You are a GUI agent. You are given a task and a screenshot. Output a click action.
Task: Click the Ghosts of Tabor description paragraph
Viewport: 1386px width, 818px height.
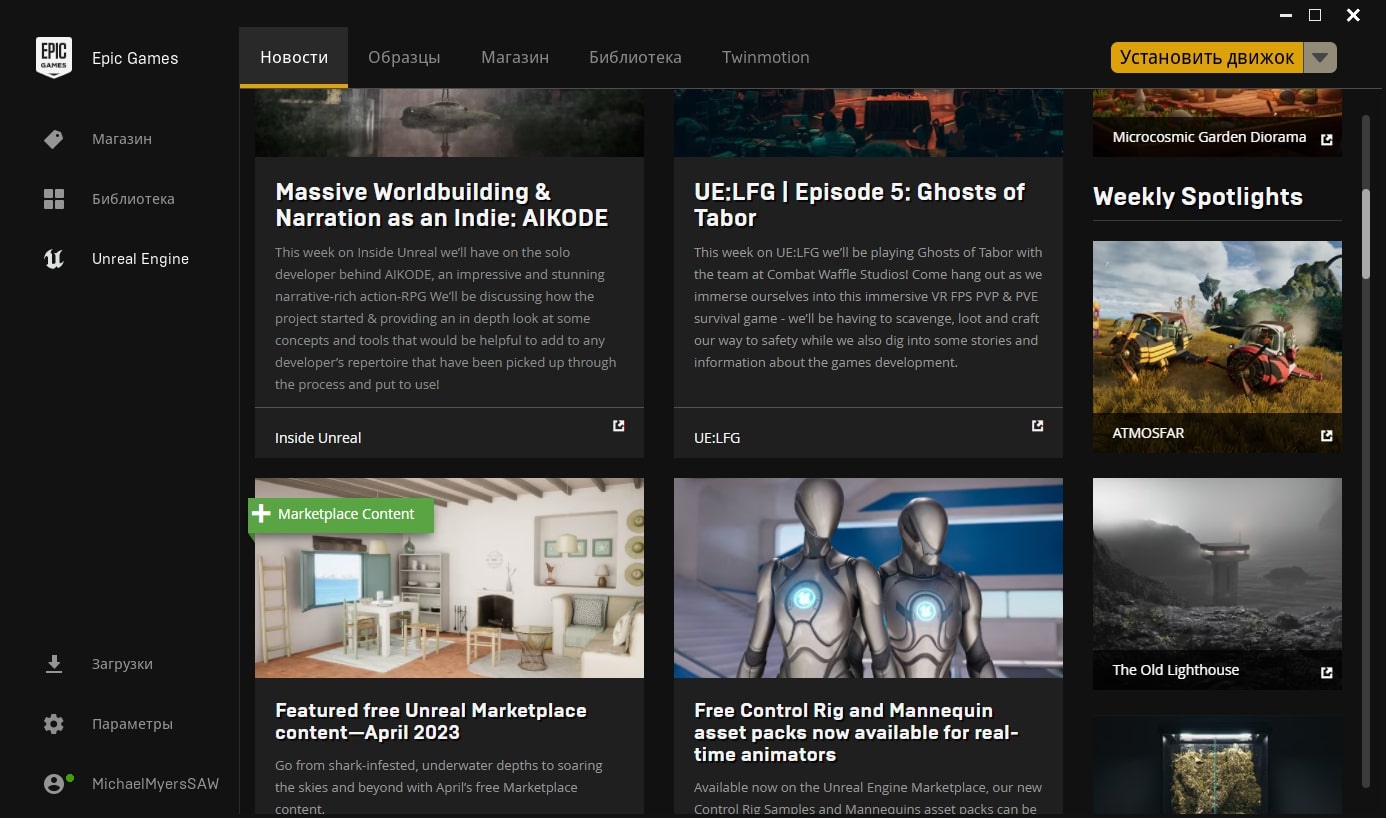(868, 307)
